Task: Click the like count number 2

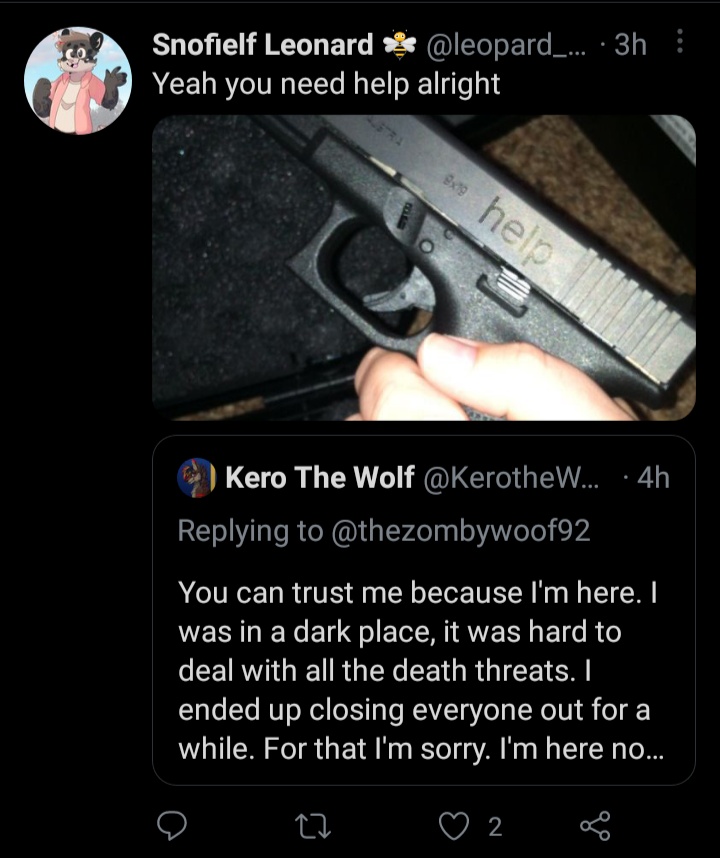Action: point(495,827)
